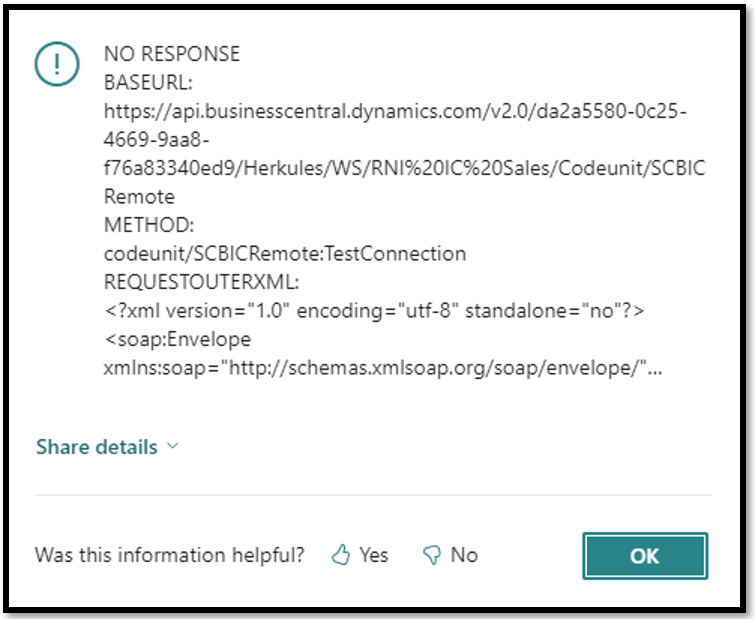
Task: Click the NO RESPONSE heading text
Action: coord(172,54)
